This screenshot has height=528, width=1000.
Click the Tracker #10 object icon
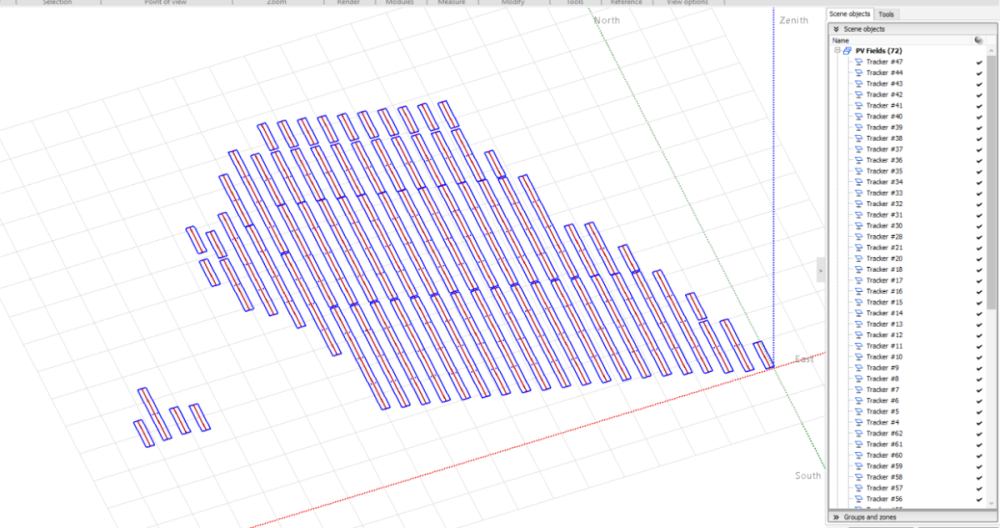858,357
